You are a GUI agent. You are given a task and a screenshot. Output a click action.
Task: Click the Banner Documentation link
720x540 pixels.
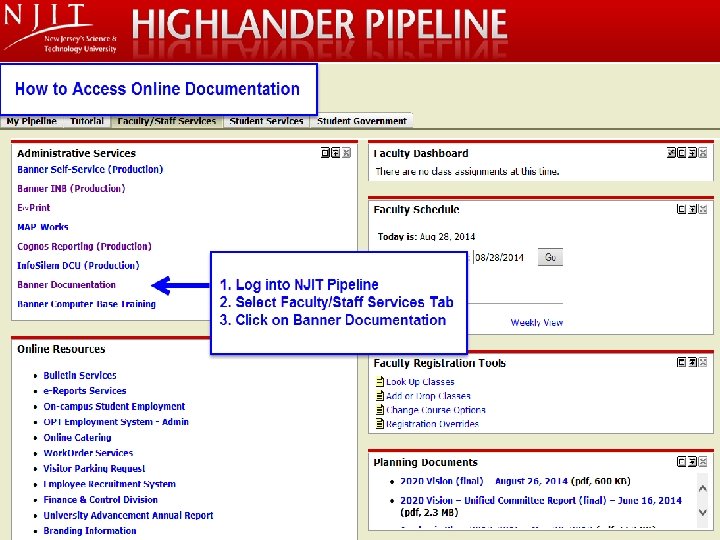[66, 285]
